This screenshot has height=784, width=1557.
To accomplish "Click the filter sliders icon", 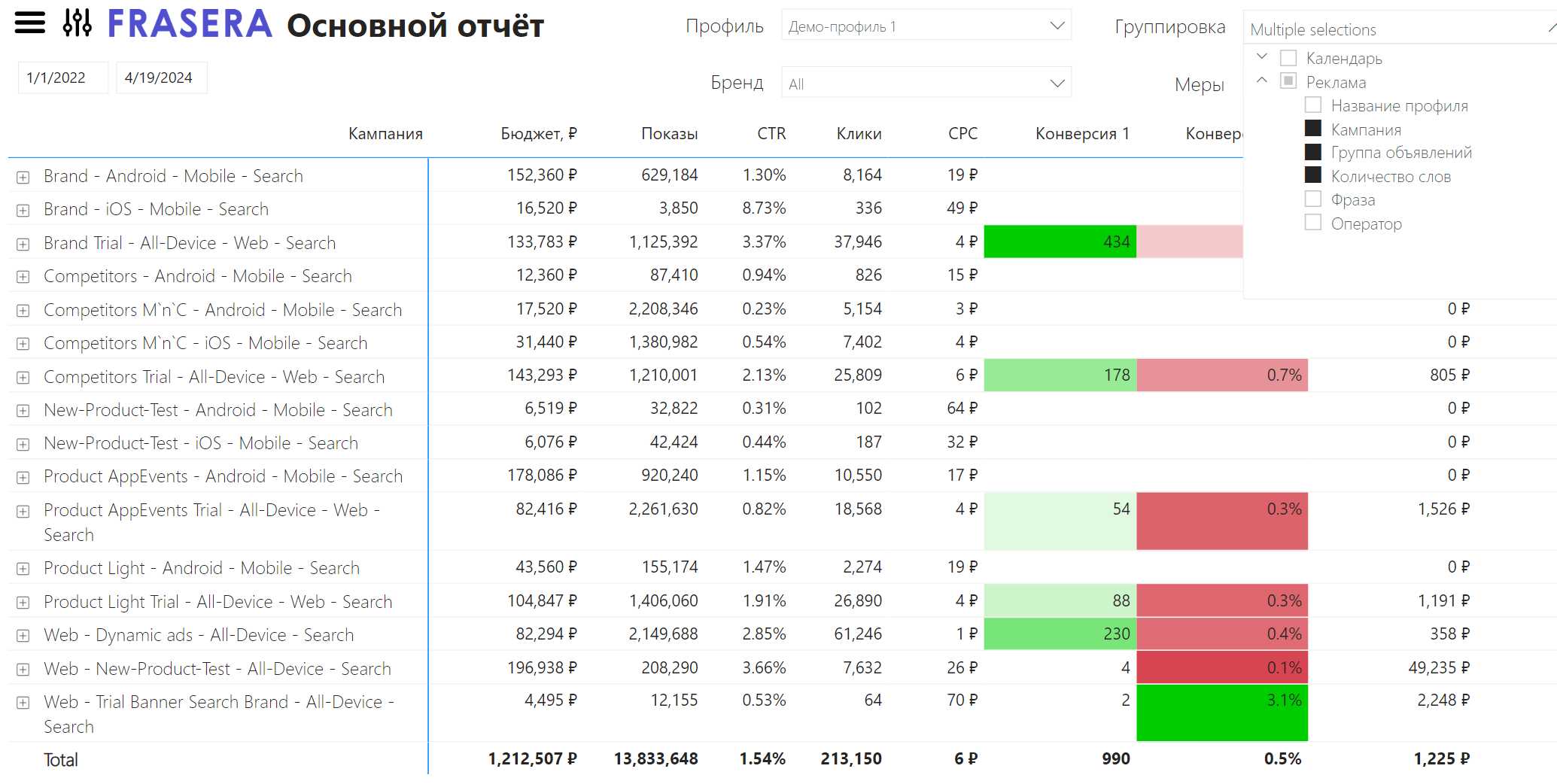I will (78, 23).
